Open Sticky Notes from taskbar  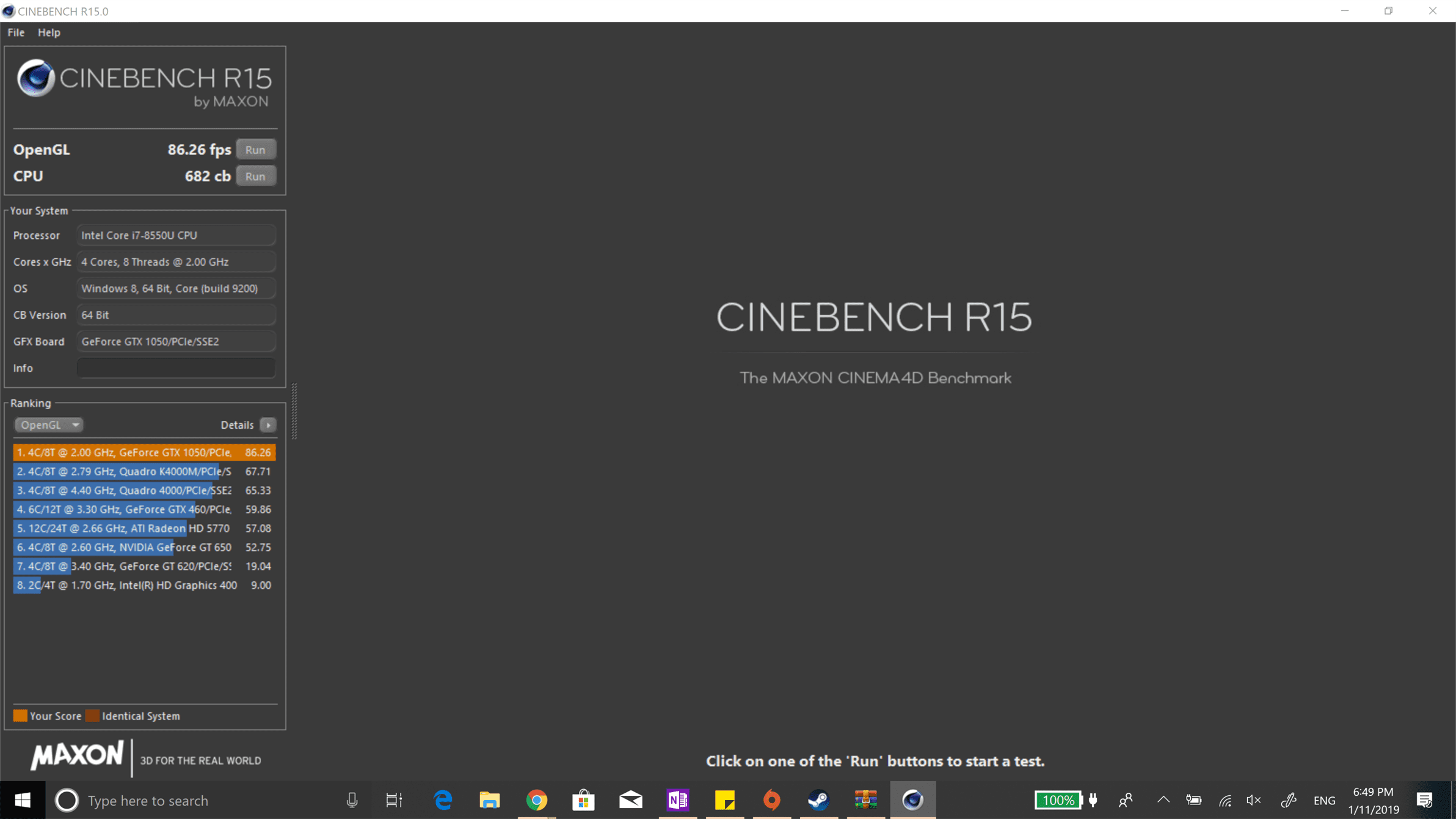725,800
